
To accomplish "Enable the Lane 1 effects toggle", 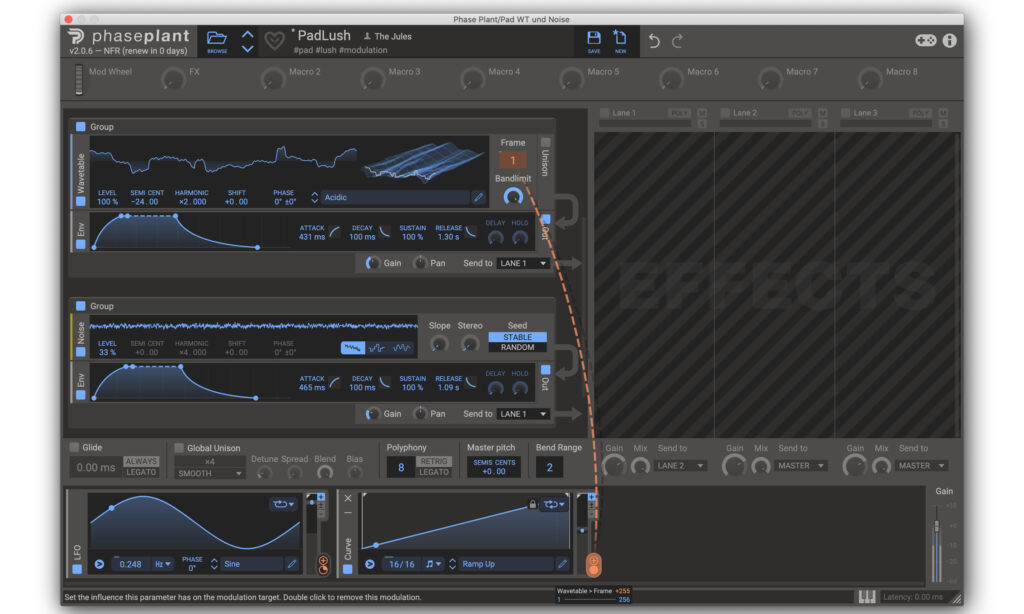I will click(x=605, y=113).
